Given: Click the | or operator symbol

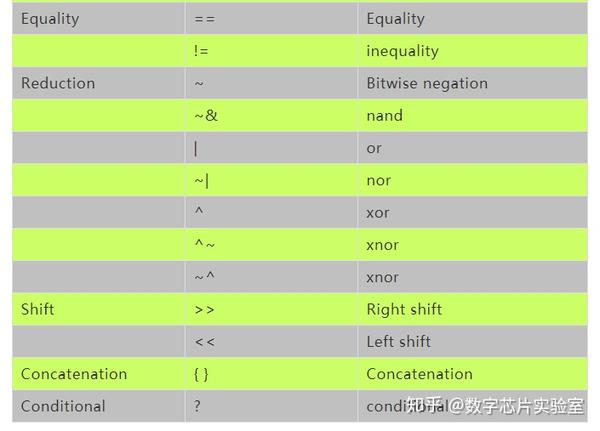Looking at the screenshot, I should (x=196, y=149).
